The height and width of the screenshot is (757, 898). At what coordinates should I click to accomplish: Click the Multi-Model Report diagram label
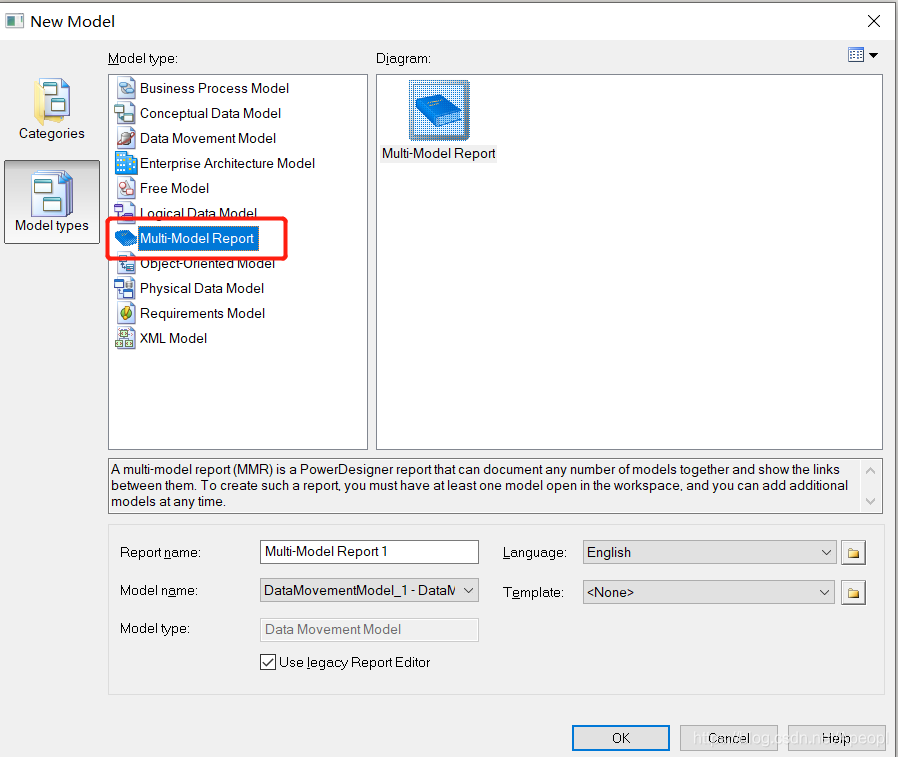[x=439, y=153]
